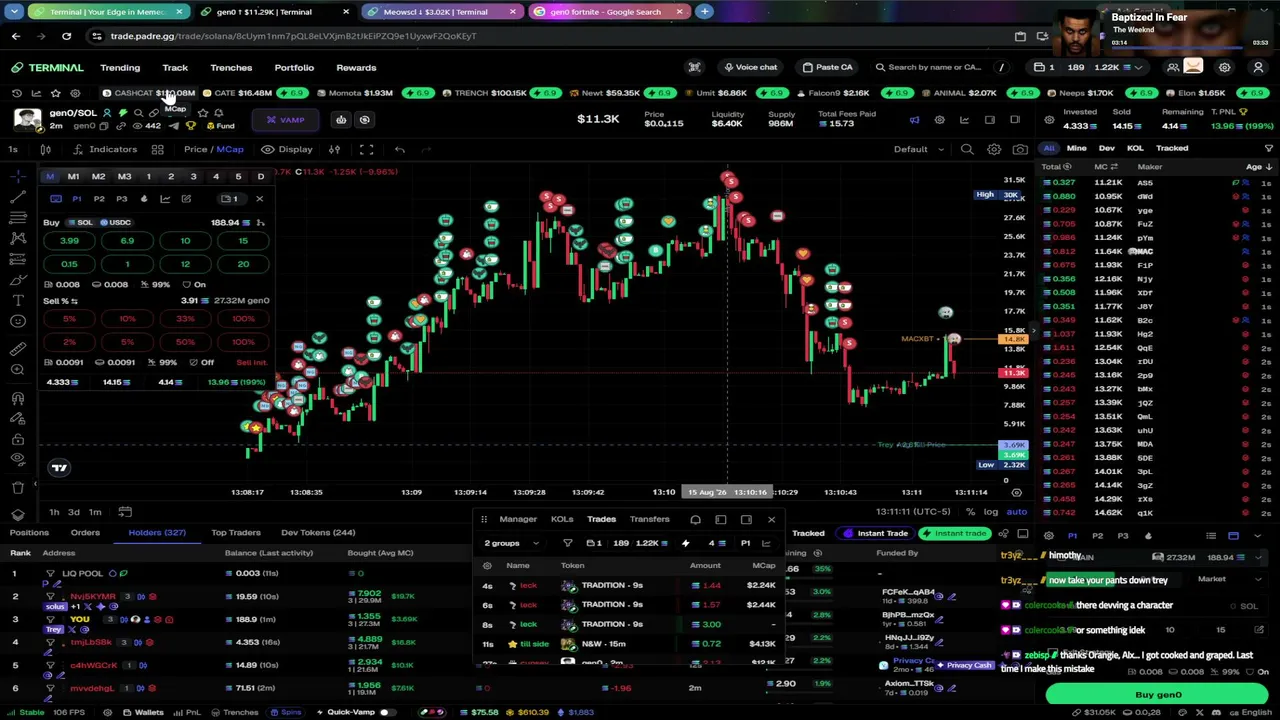The image size is (1280, 720).
Task: Open chart settings sliders icon
Action: coord(334,149)
